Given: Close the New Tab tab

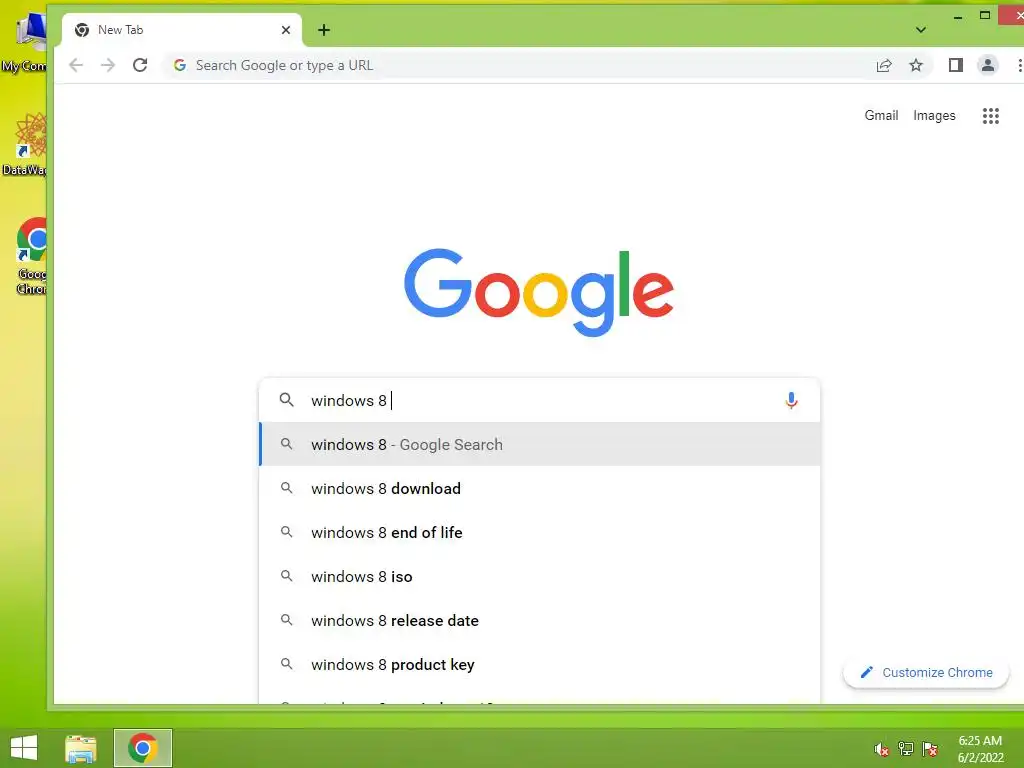Looking at the screenshot, I should 285,30.
